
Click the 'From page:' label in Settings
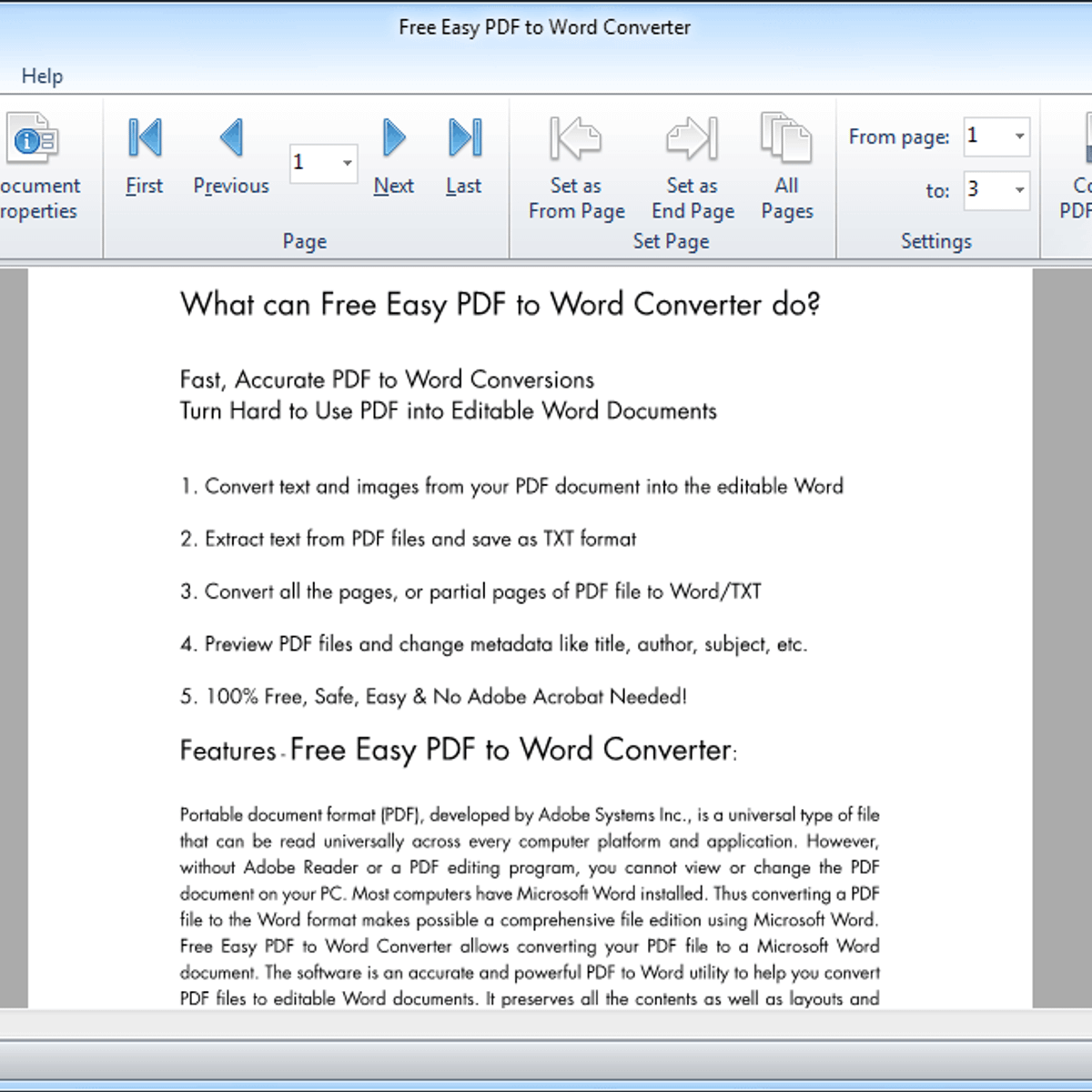point(899,137)
